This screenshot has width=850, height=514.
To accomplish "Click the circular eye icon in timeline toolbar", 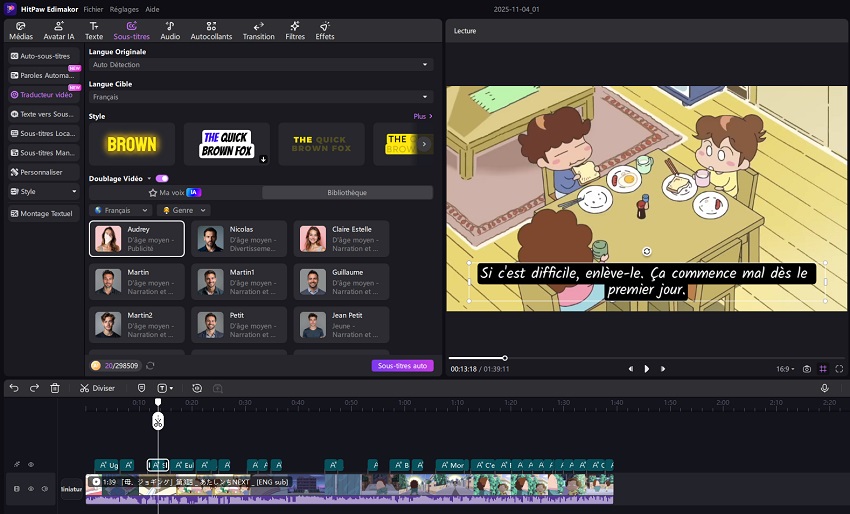I will coord(197,388).
